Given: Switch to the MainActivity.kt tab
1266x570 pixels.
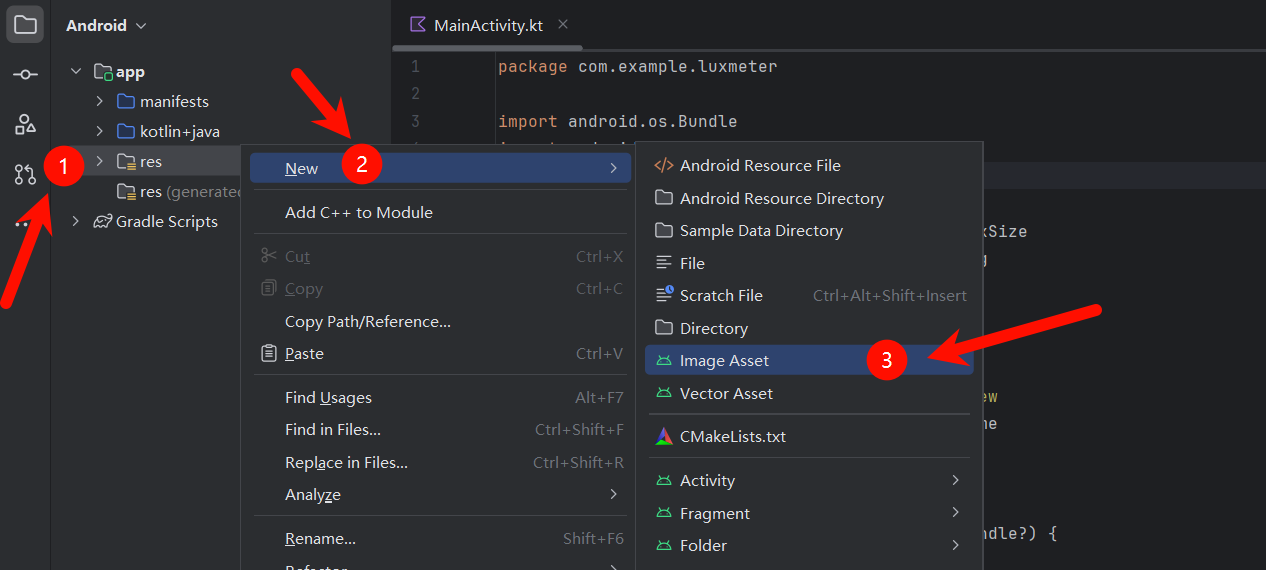Looking at the screenshot, I should click(x=487, y=25).
